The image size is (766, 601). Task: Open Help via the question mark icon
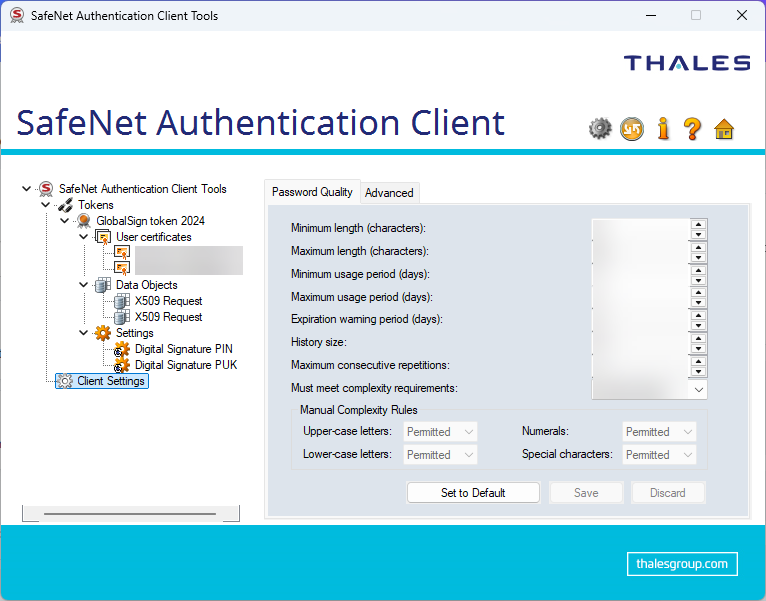(x=692, y=128)
